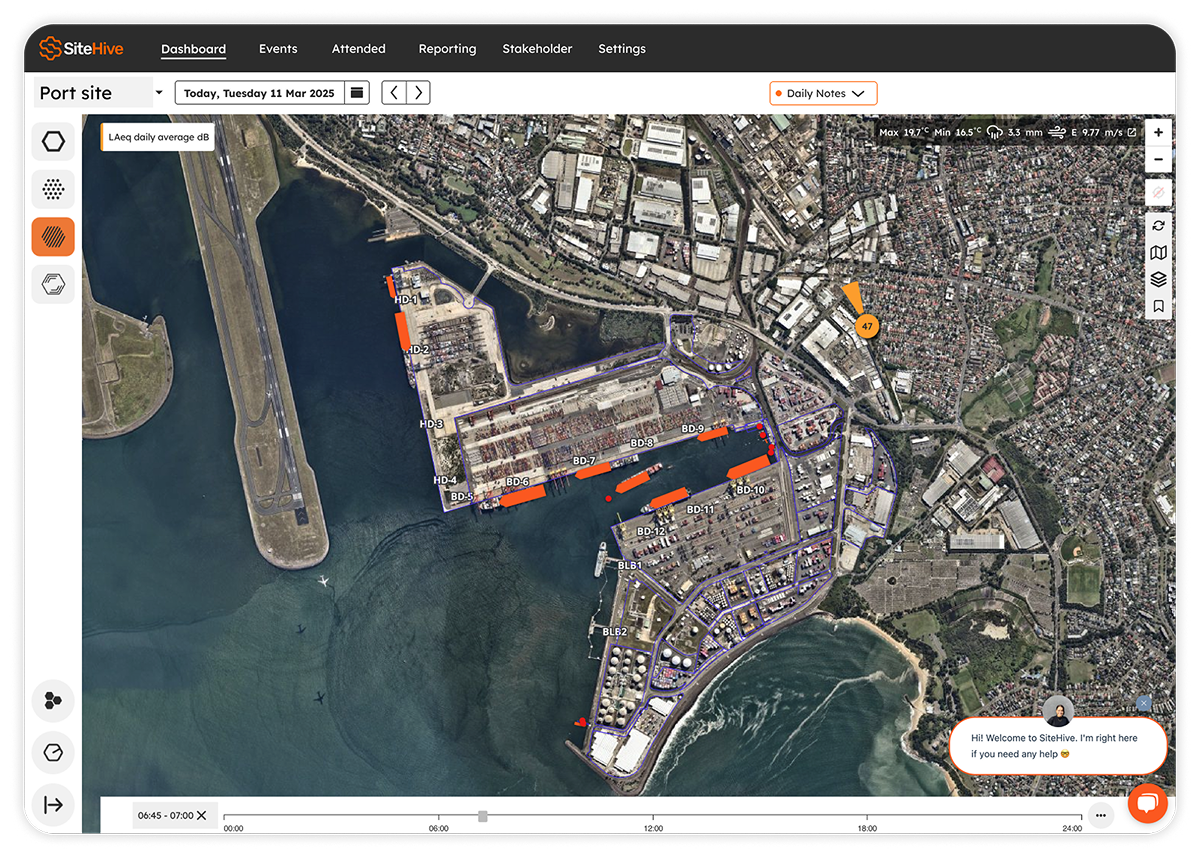Click the 06:00 mark on the timeline
Viewport: 1200px width, 858px height.
point(439,827)
